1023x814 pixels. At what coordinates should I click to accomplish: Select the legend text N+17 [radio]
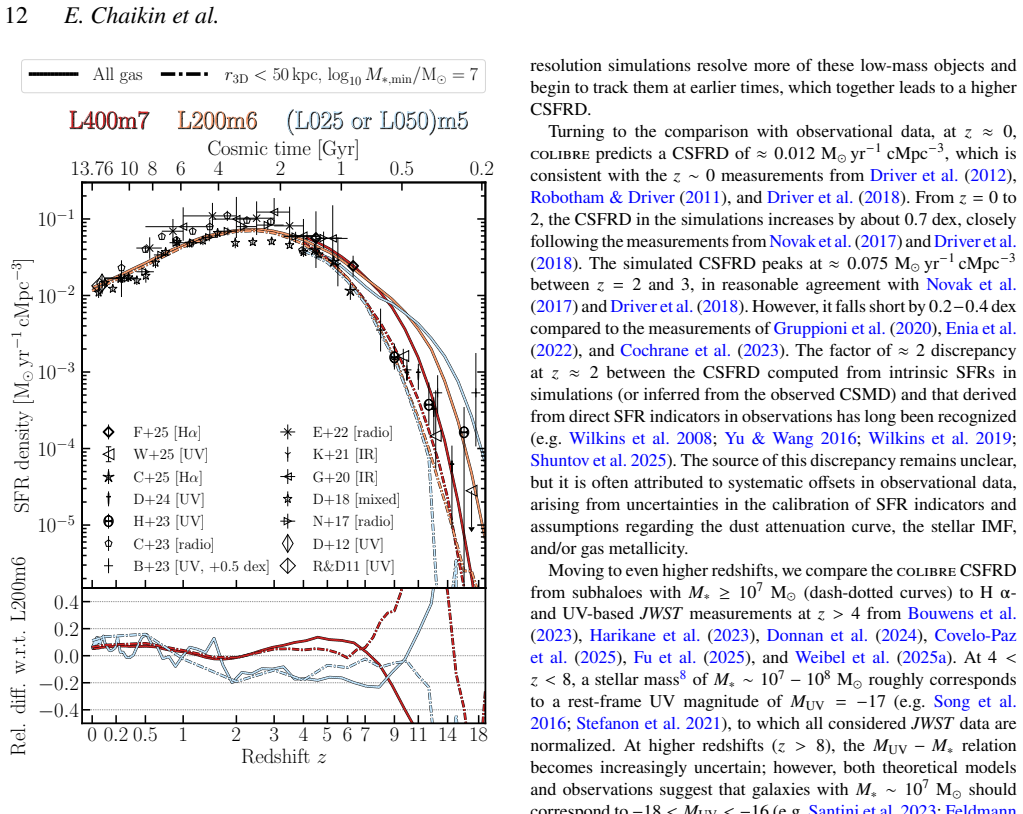coord(353,522)
